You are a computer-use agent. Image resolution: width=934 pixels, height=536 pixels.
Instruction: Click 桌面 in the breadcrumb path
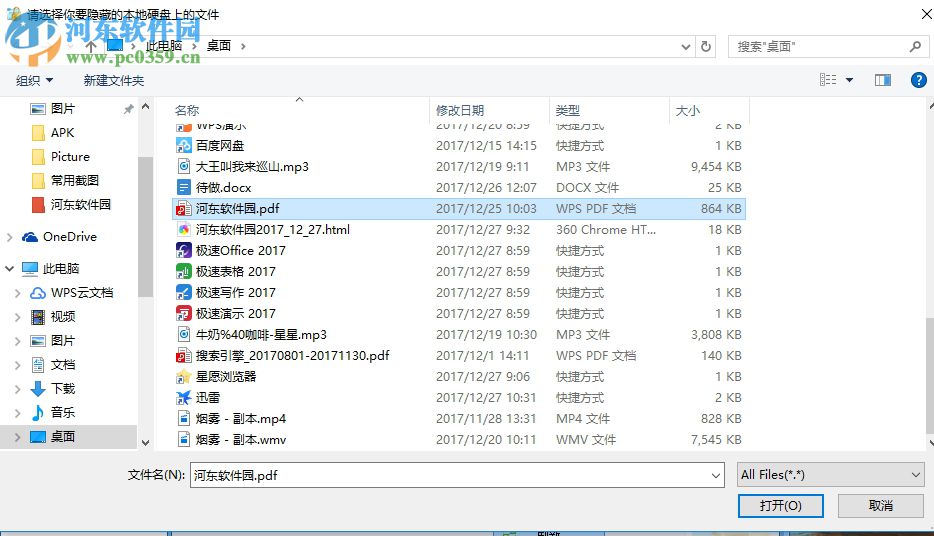click(x=219, y=46)
